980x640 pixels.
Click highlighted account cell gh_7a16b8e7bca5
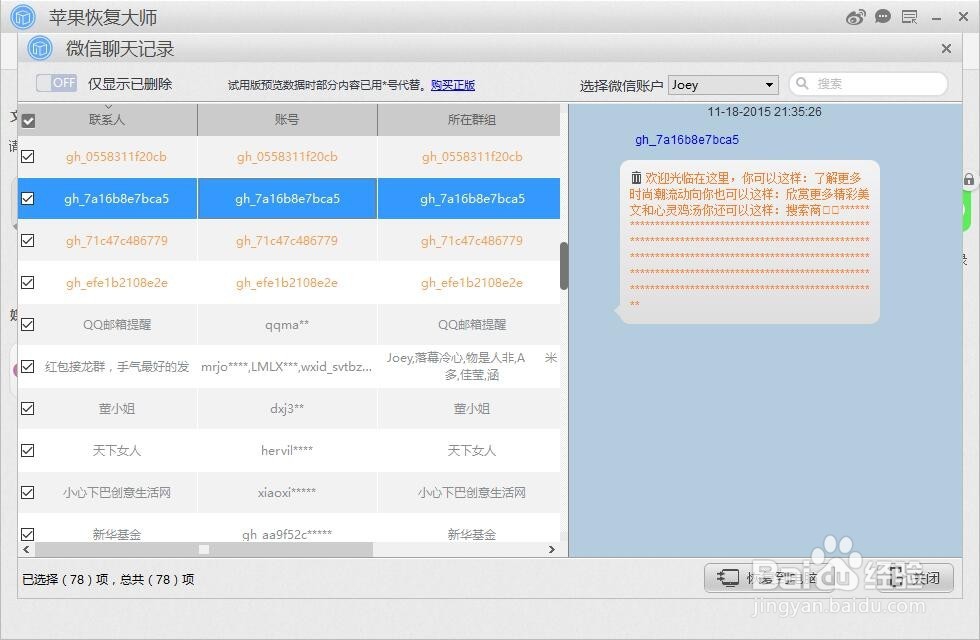coord(288,199)
